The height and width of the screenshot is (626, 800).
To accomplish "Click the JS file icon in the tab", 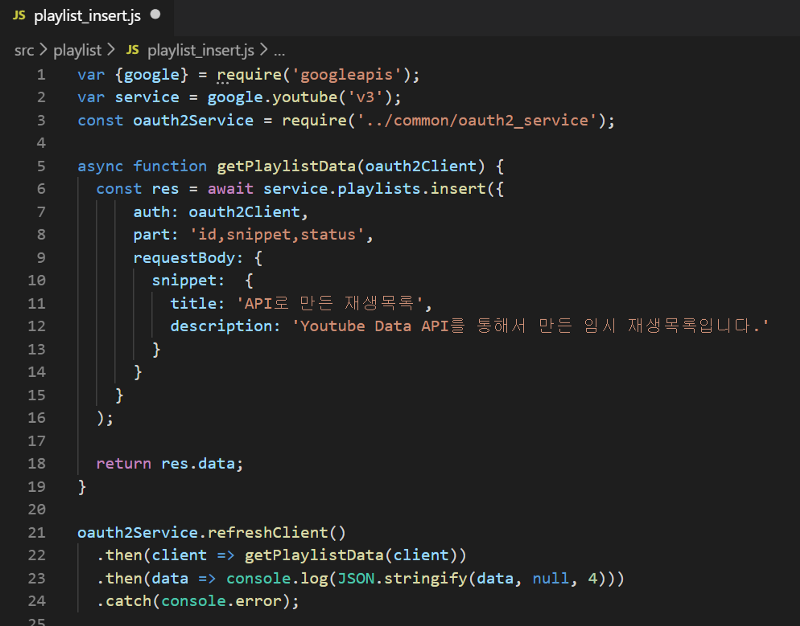I will [x=19, y=15].
